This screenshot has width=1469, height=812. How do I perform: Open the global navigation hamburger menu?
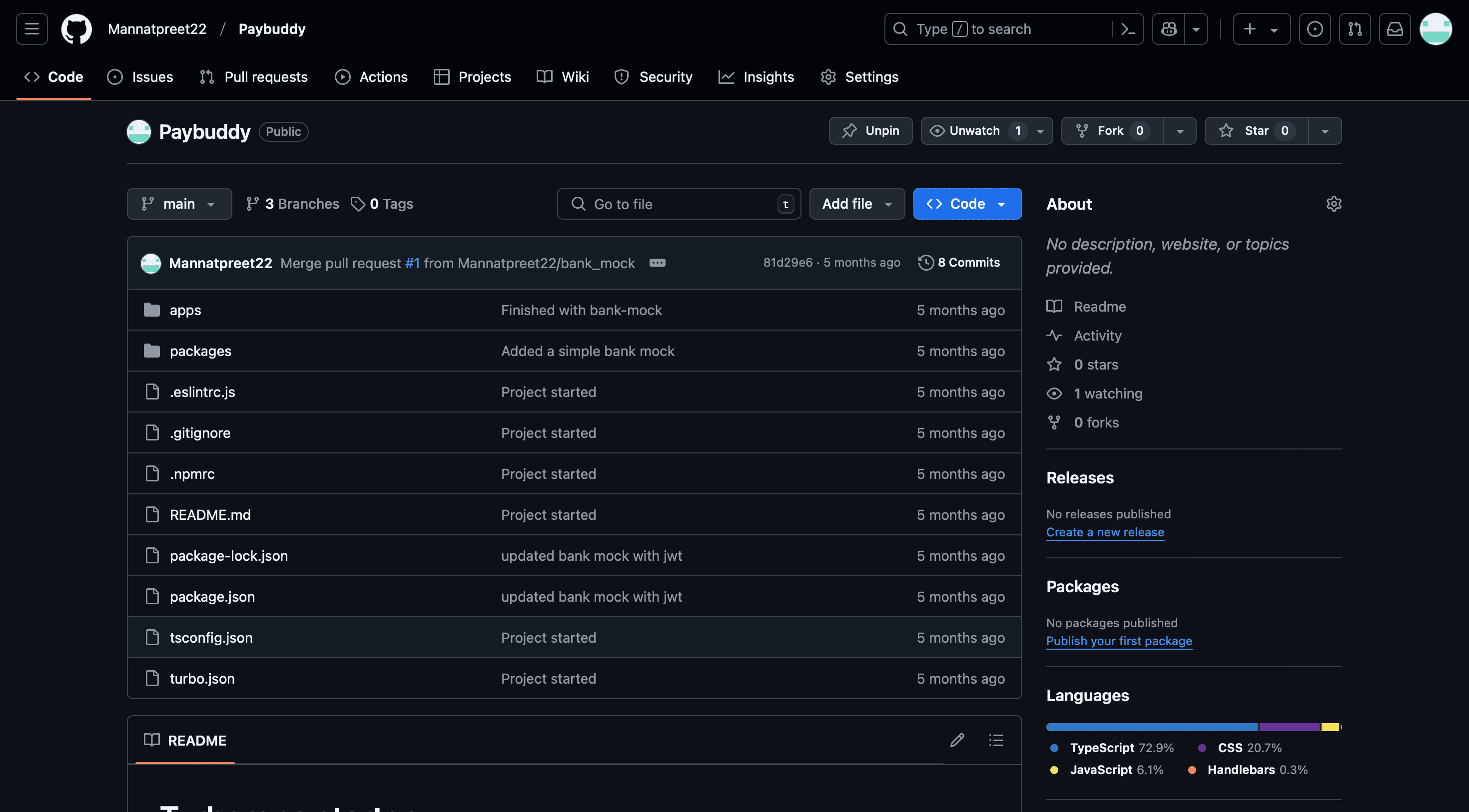point(32,29)
